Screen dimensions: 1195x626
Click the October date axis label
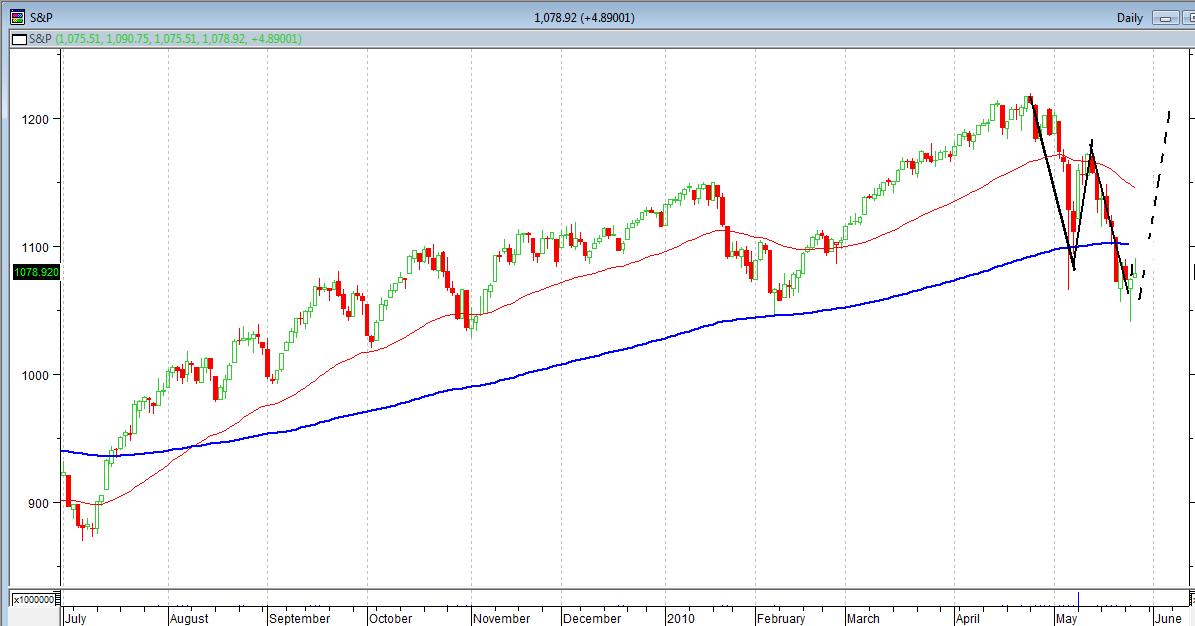(390, 618)
